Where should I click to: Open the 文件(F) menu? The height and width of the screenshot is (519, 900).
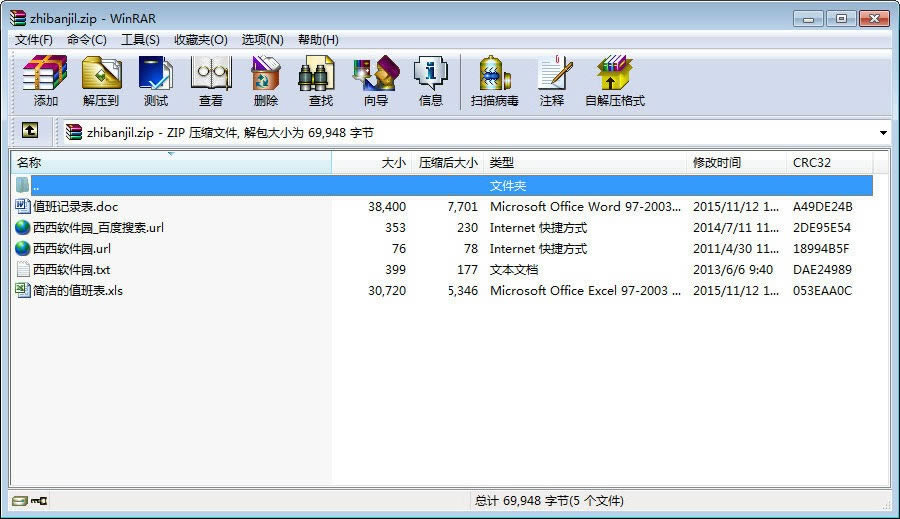pos(33,40)
